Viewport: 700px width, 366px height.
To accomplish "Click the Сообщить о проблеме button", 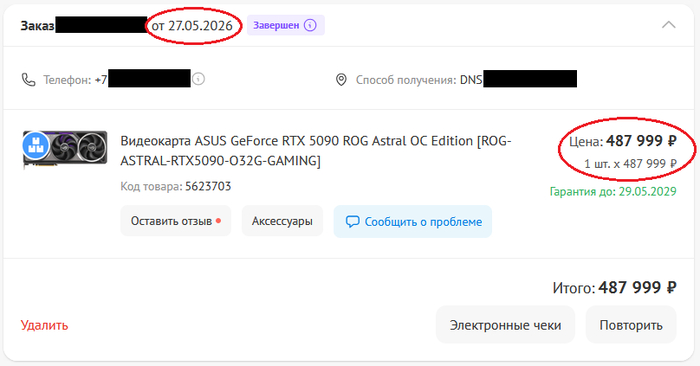I will tap(413, 221).
